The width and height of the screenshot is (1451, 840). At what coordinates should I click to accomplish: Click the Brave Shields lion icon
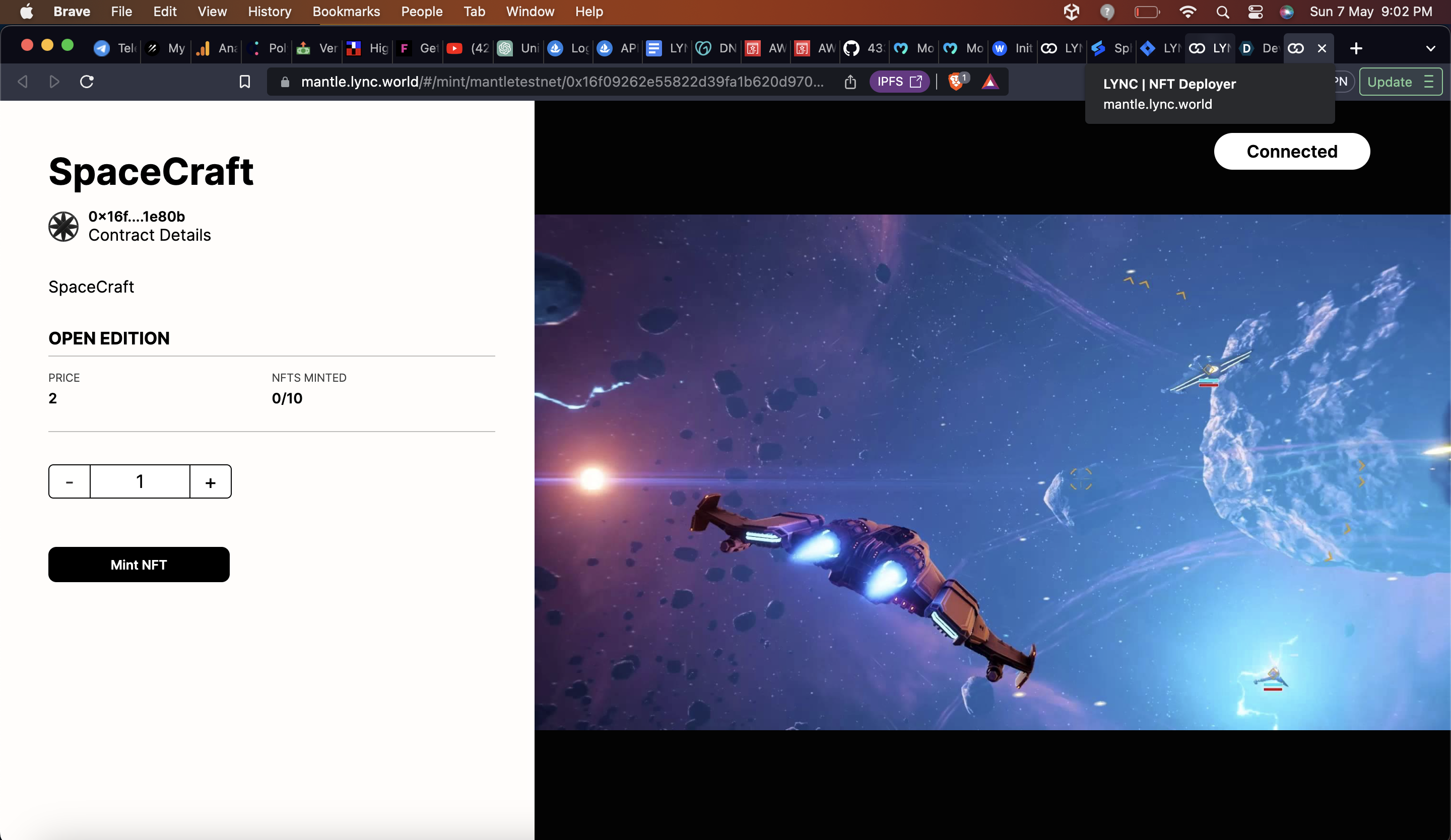coord(955,82)
